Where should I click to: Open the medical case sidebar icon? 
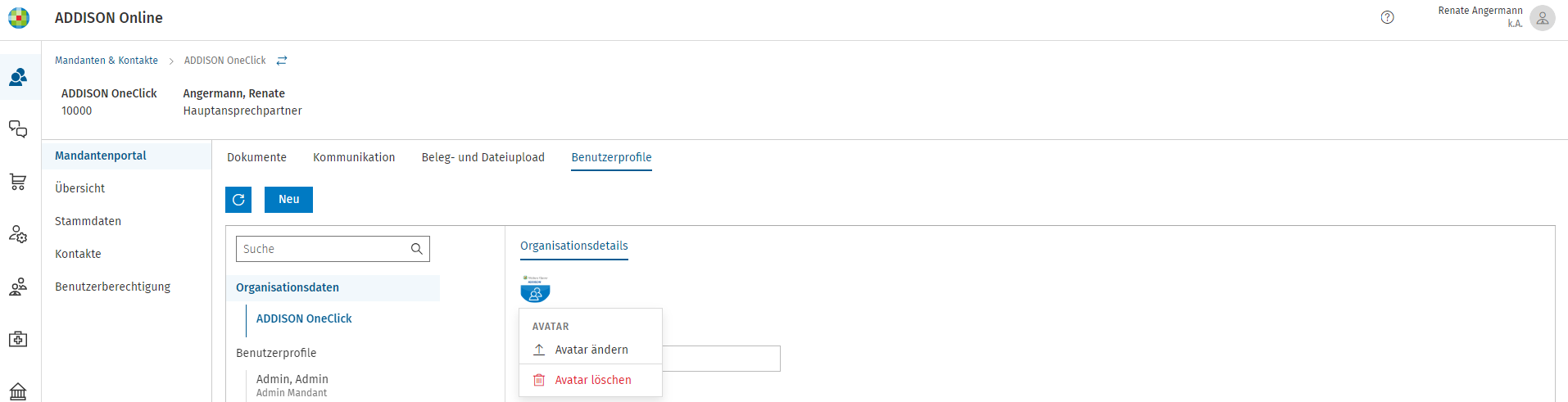pos(18,339)
